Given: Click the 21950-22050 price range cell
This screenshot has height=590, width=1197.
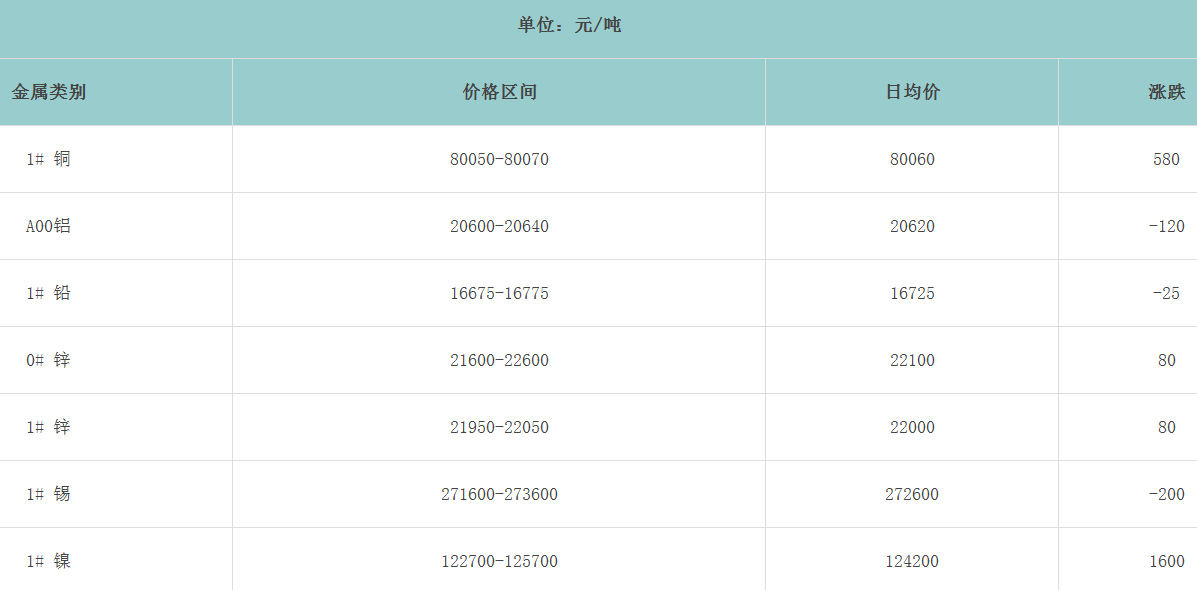Looking at the screenshot, I should [x=499, y=427].
